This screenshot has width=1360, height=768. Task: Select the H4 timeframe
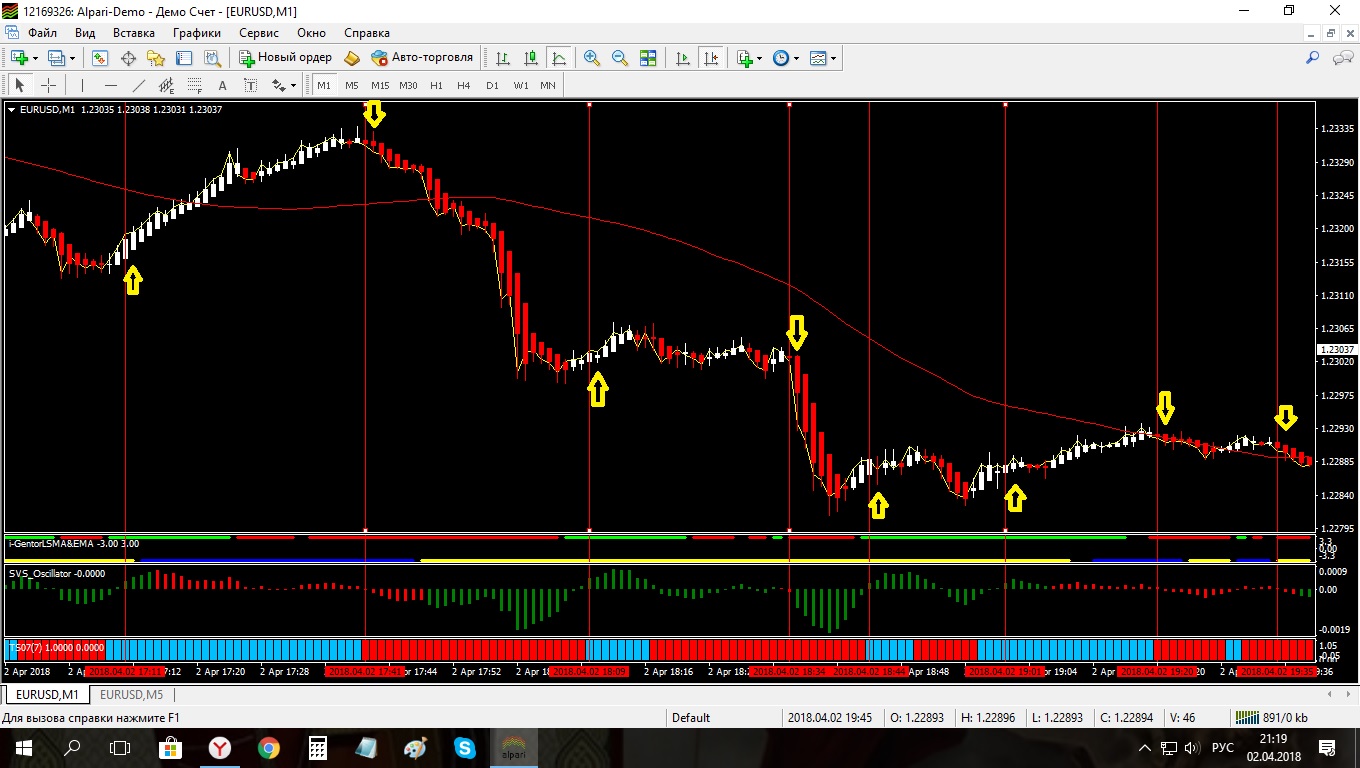click(x=464, y=85)
